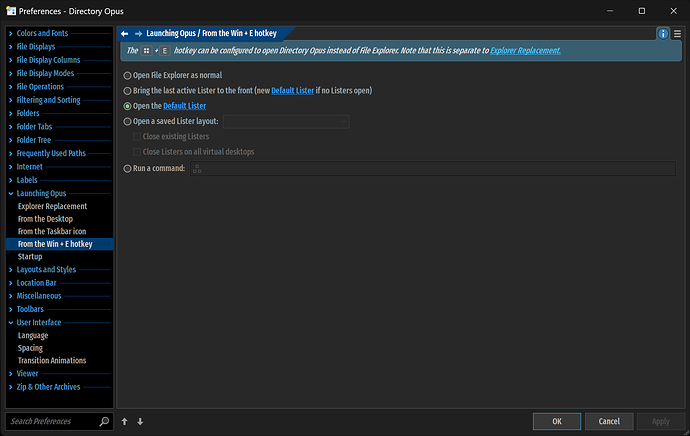Click the Explorer Replacement link in banner
This screenshot has width=690, height=436.
525,51
